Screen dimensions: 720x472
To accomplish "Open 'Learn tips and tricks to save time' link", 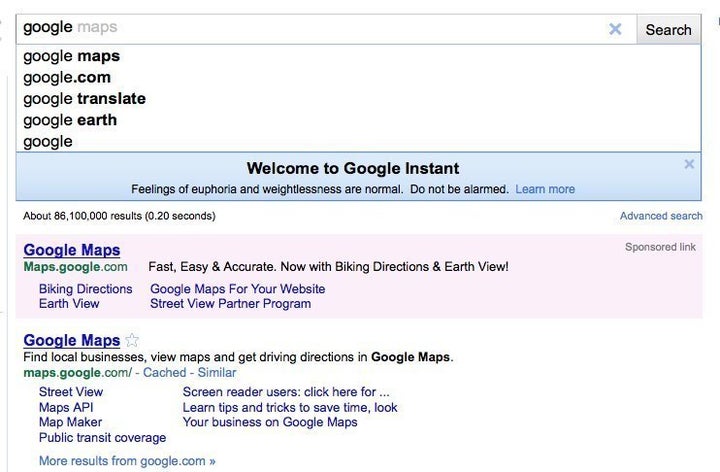I will point(290,407).
